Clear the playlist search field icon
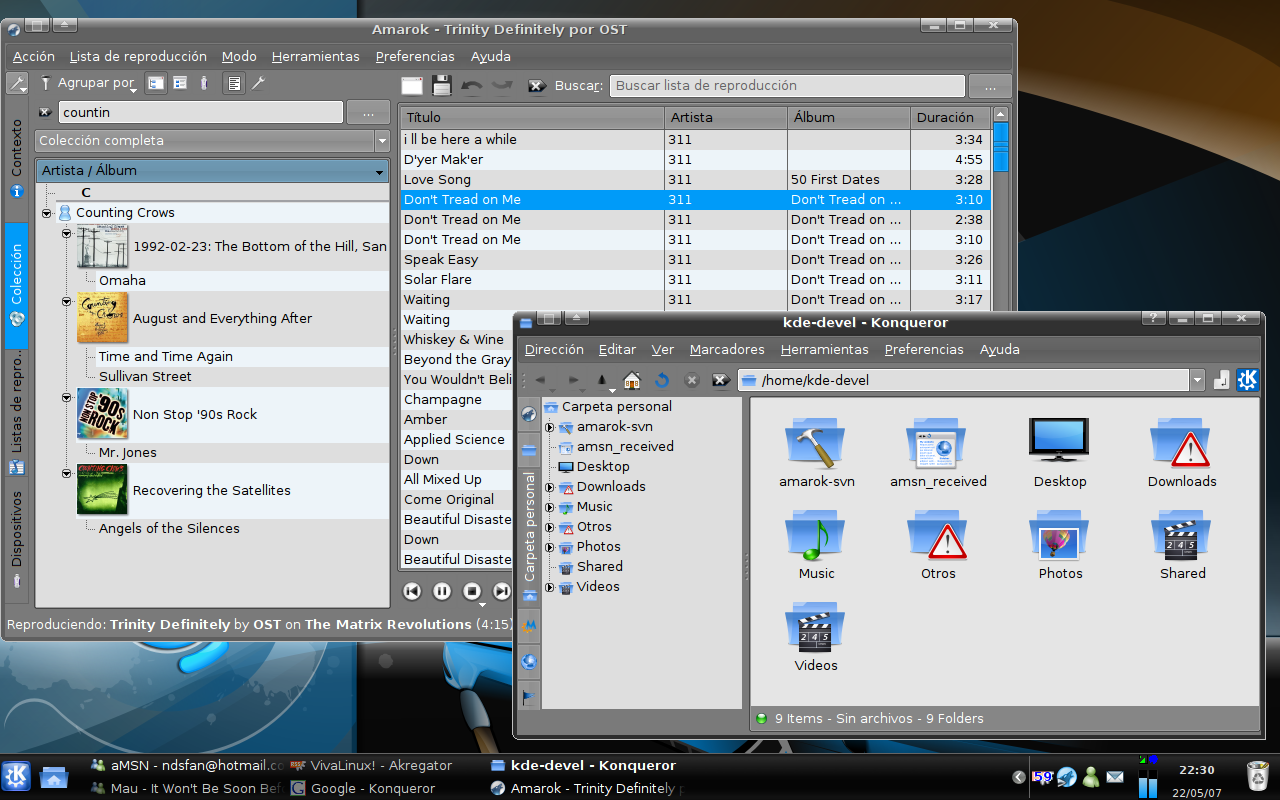The image size is (1280, 800). [537, 86]
